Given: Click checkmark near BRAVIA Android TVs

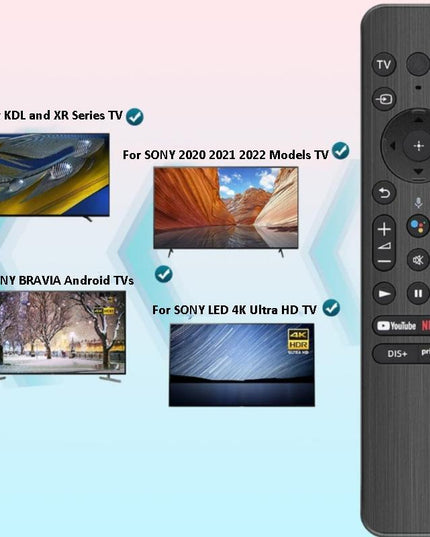Looking at the screenshot, I should click(163, 274).
